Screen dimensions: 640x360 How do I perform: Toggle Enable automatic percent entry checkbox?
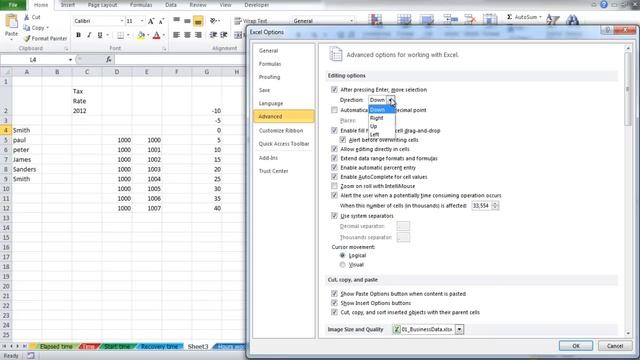coord(334,167)
